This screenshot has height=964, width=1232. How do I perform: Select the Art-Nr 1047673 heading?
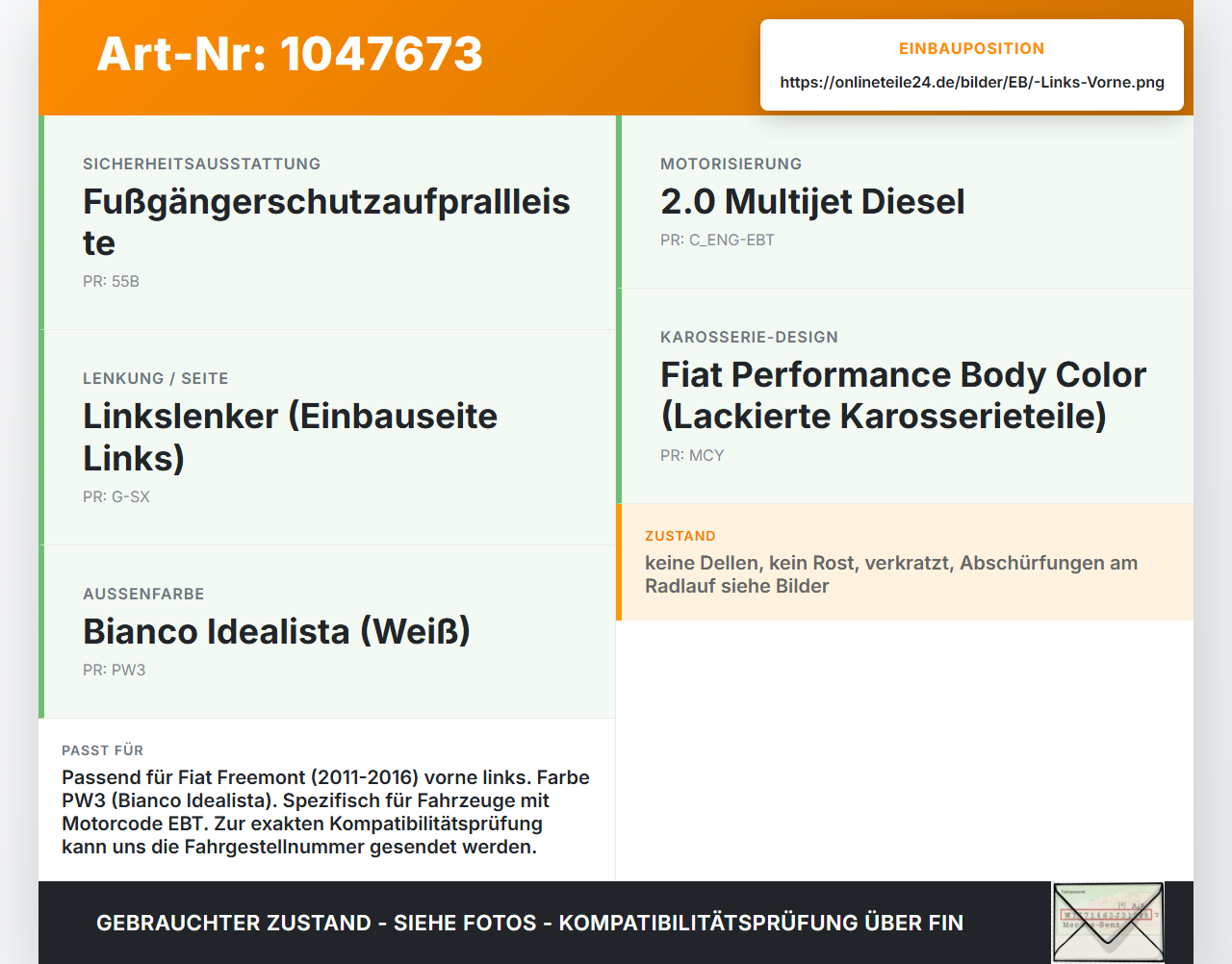[x=290, y=54]
